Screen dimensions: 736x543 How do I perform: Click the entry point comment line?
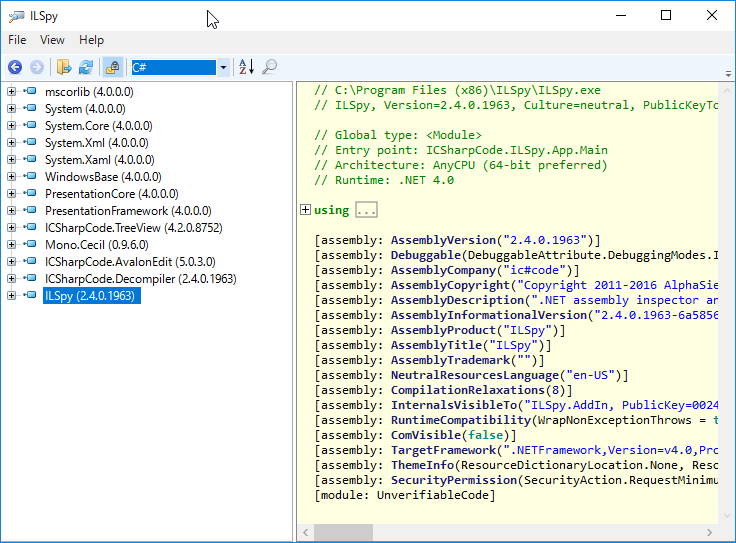461,150
